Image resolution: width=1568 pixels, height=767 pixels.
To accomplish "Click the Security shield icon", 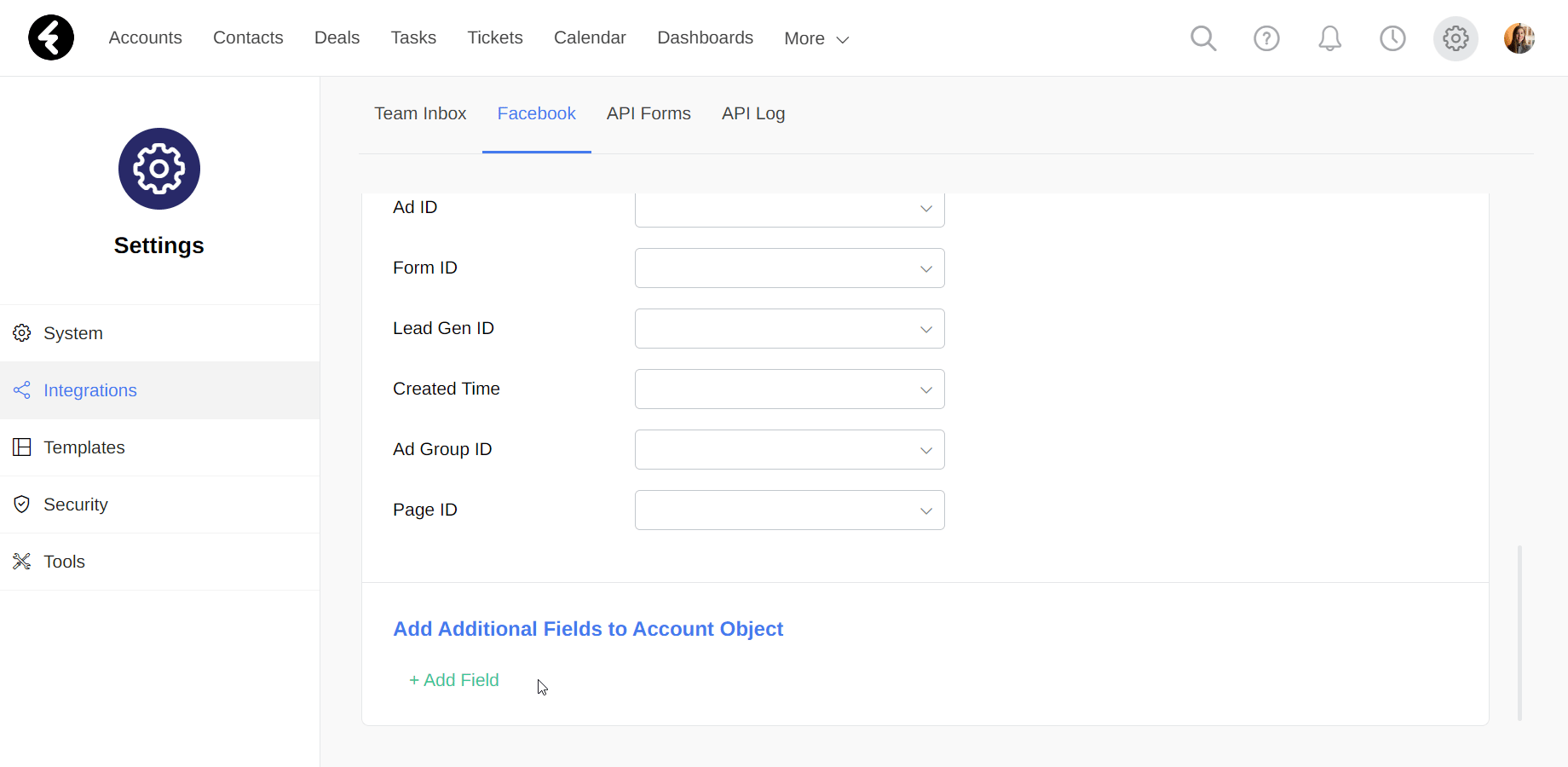I will click(22, 505).
